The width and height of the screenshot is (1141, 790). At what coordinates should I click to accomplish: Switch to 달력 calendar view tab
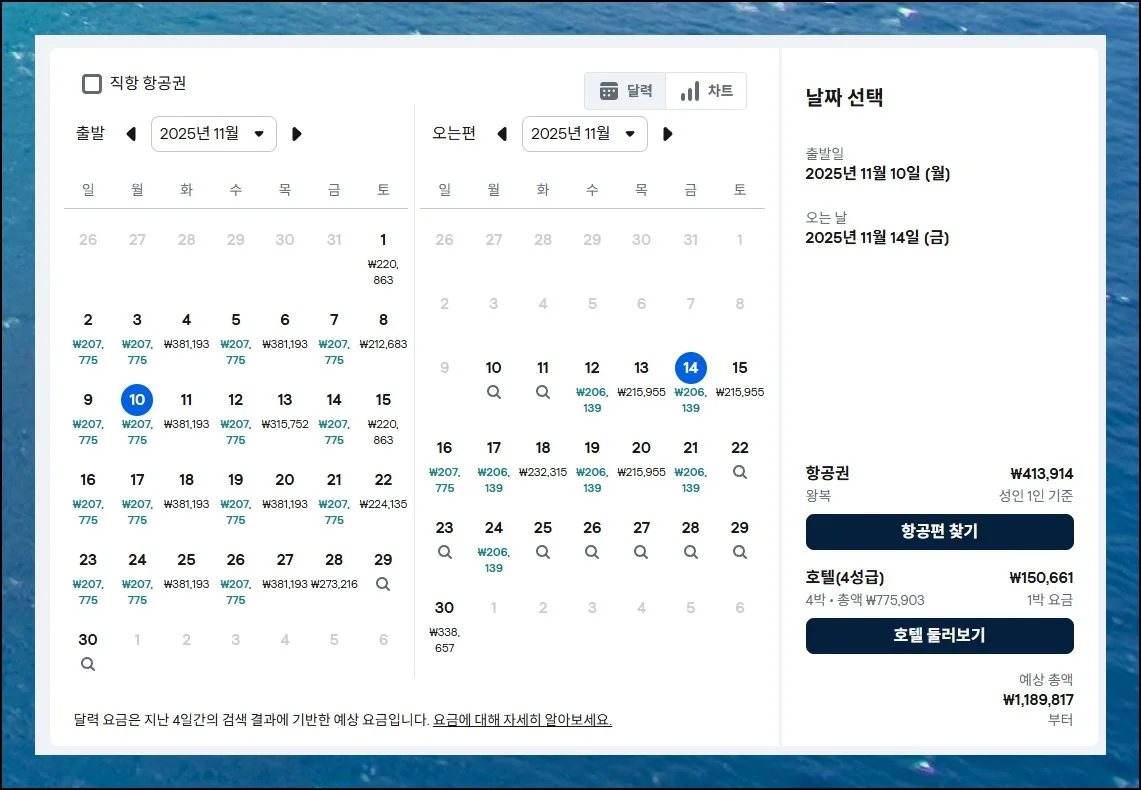point(626,91)
